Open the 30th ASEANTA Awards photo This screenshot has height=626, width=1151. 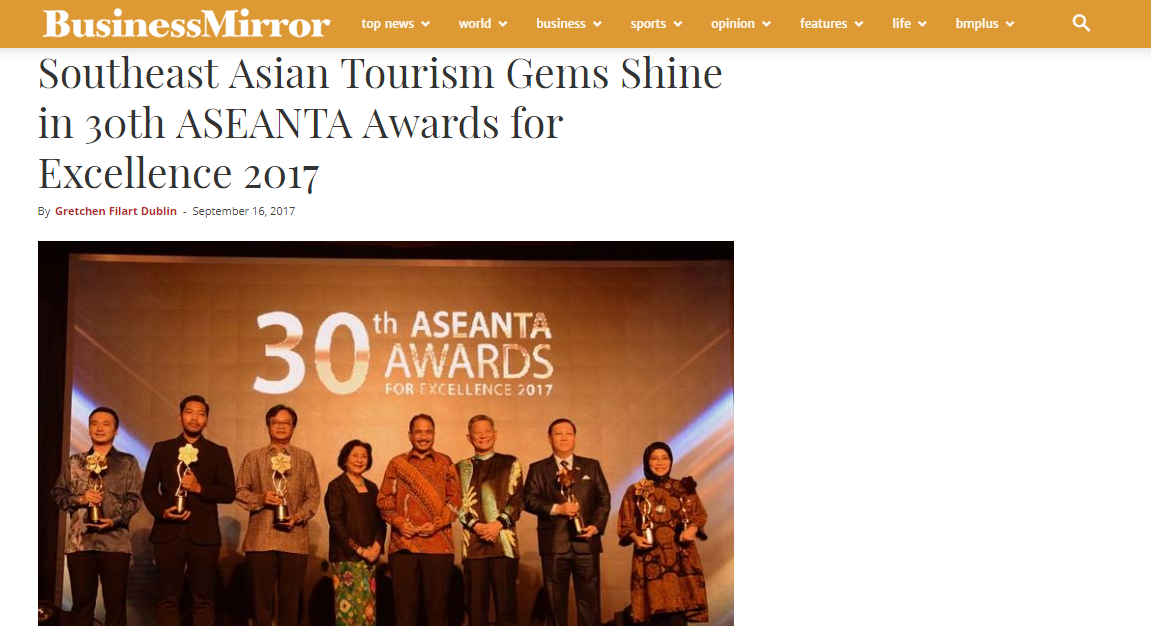click(x=386, y=433)
